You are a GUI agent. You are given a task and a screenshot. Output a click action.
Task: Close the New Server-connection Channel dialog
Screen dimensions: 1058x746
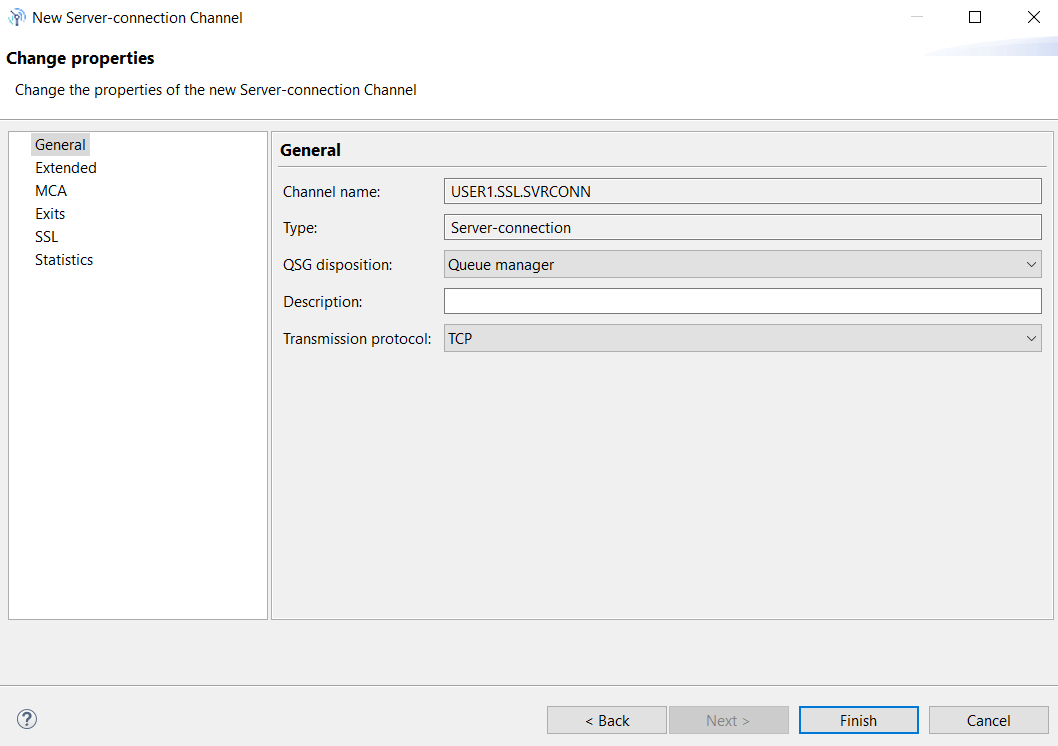tap(1034, 17)
